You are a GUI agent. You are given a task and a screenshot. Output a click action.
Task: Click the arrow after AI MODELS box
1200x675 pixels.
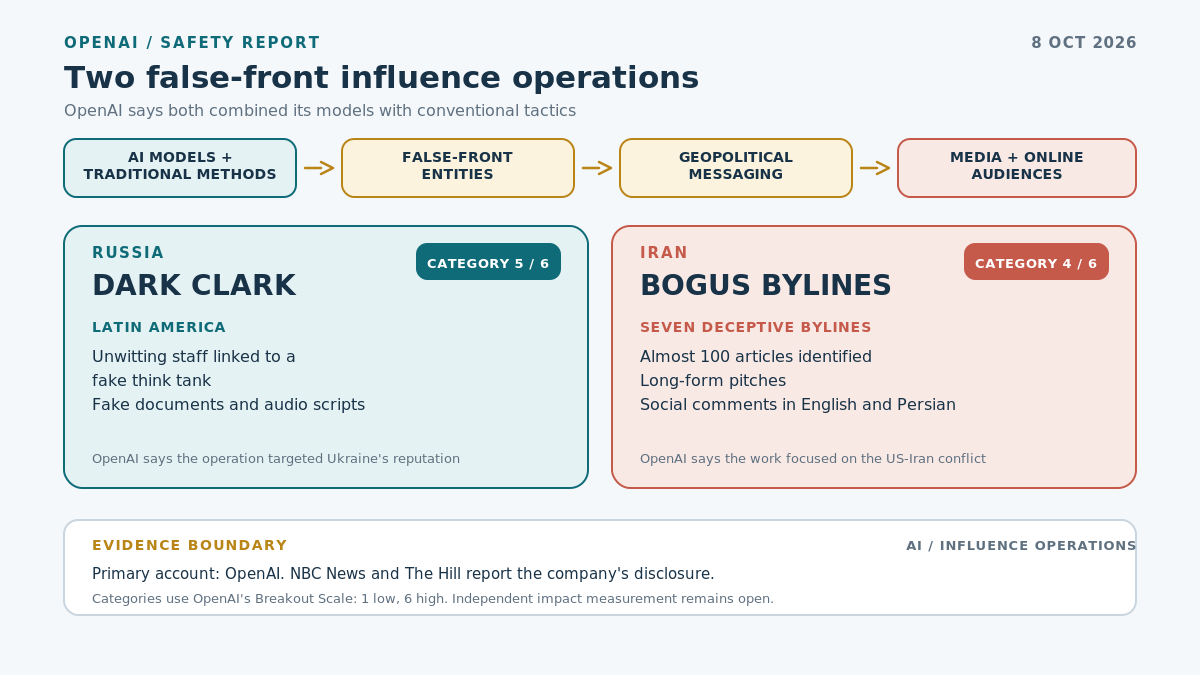click(x=319, y=168)
